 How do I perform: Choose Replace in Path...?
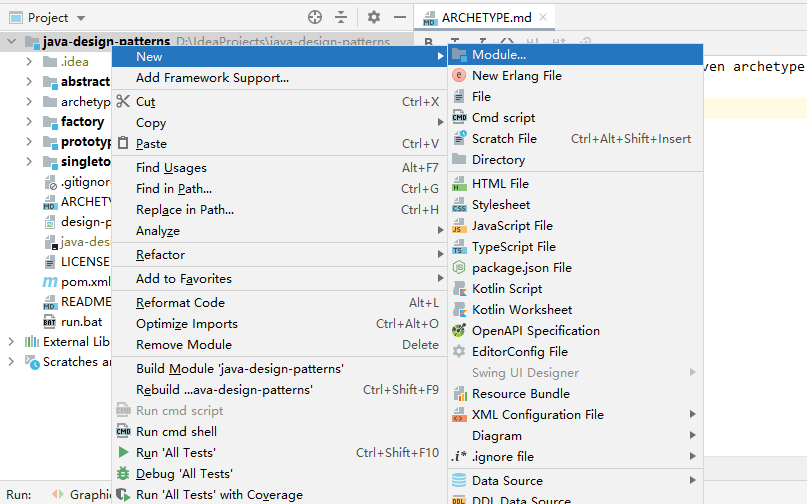coord(279,210)
